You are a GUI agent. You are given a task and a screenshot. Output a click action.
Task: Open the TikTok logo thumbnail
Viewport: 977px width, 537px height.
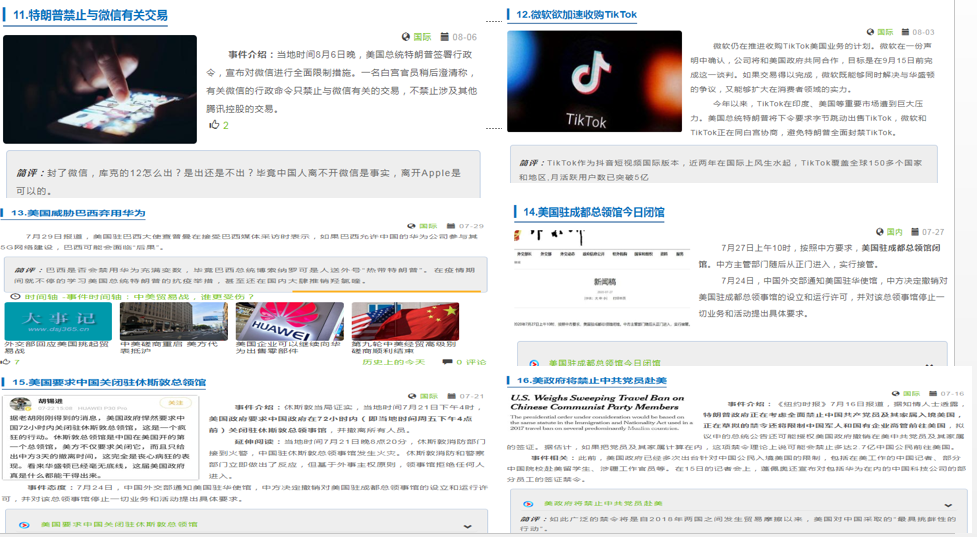coord(594,81)
